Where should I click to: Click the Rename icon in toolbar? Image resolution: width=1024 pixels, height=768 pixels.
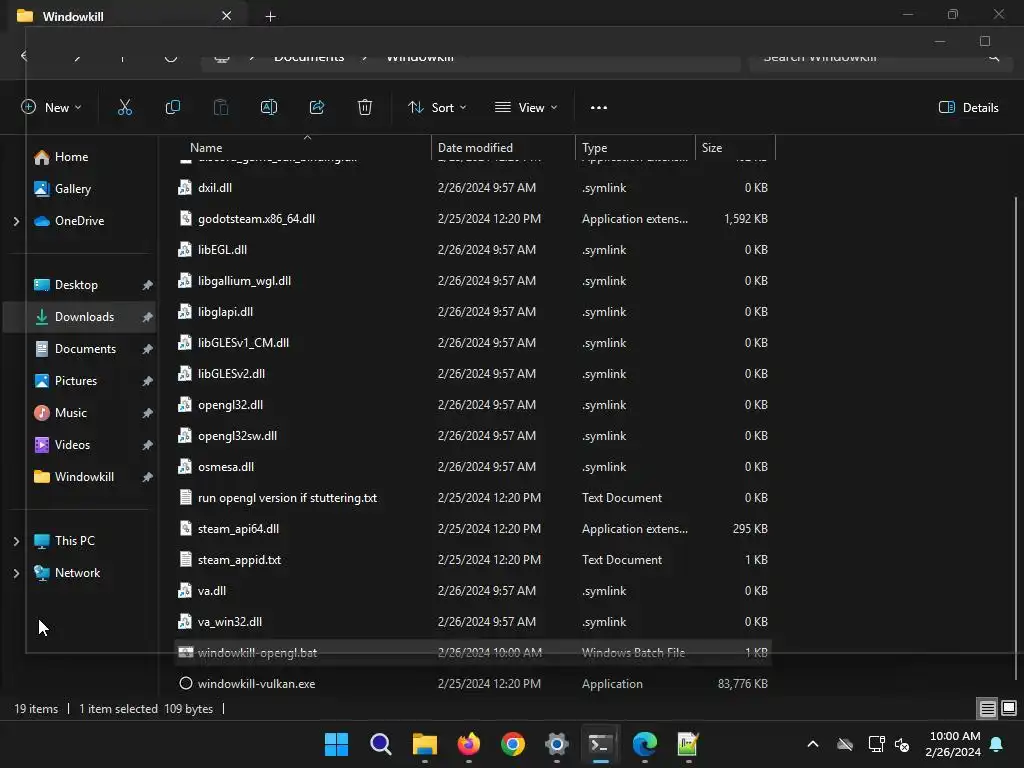click(x=268, y=108)
